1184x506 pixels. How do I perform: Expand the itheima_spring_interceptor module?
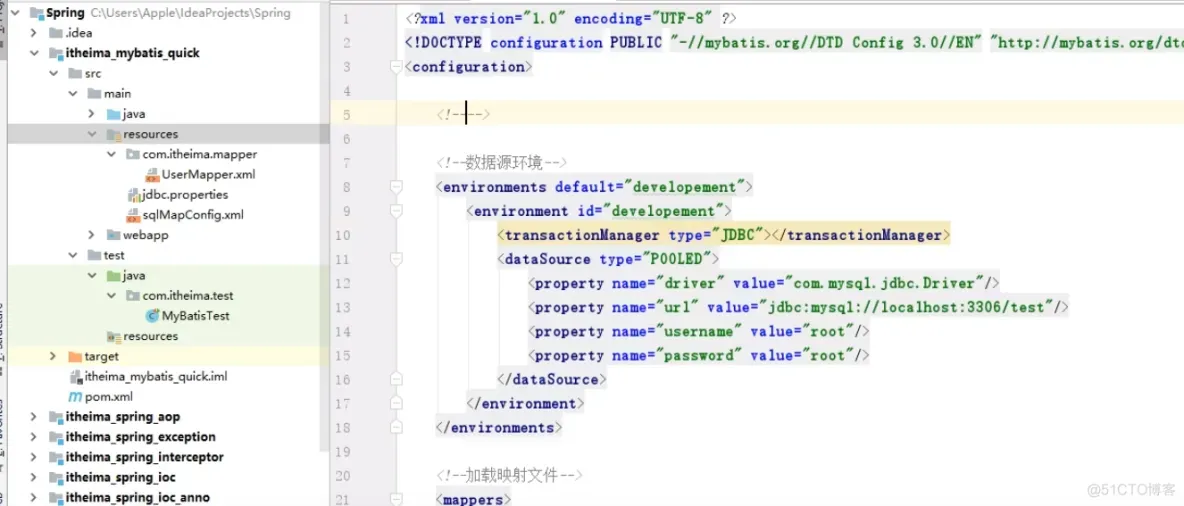(x=33, y=457)
